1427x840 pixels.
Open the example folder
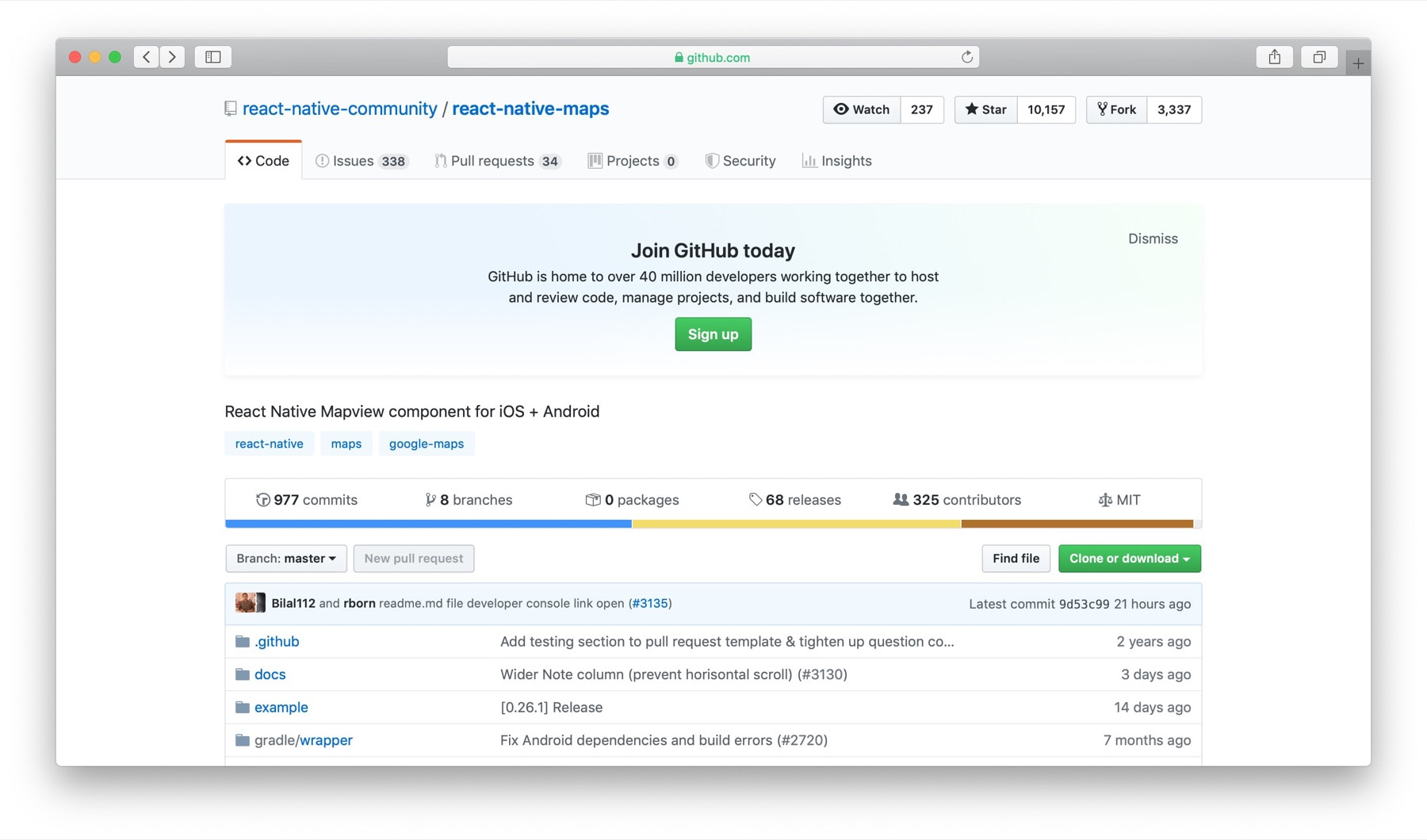[x=281, y=707]
